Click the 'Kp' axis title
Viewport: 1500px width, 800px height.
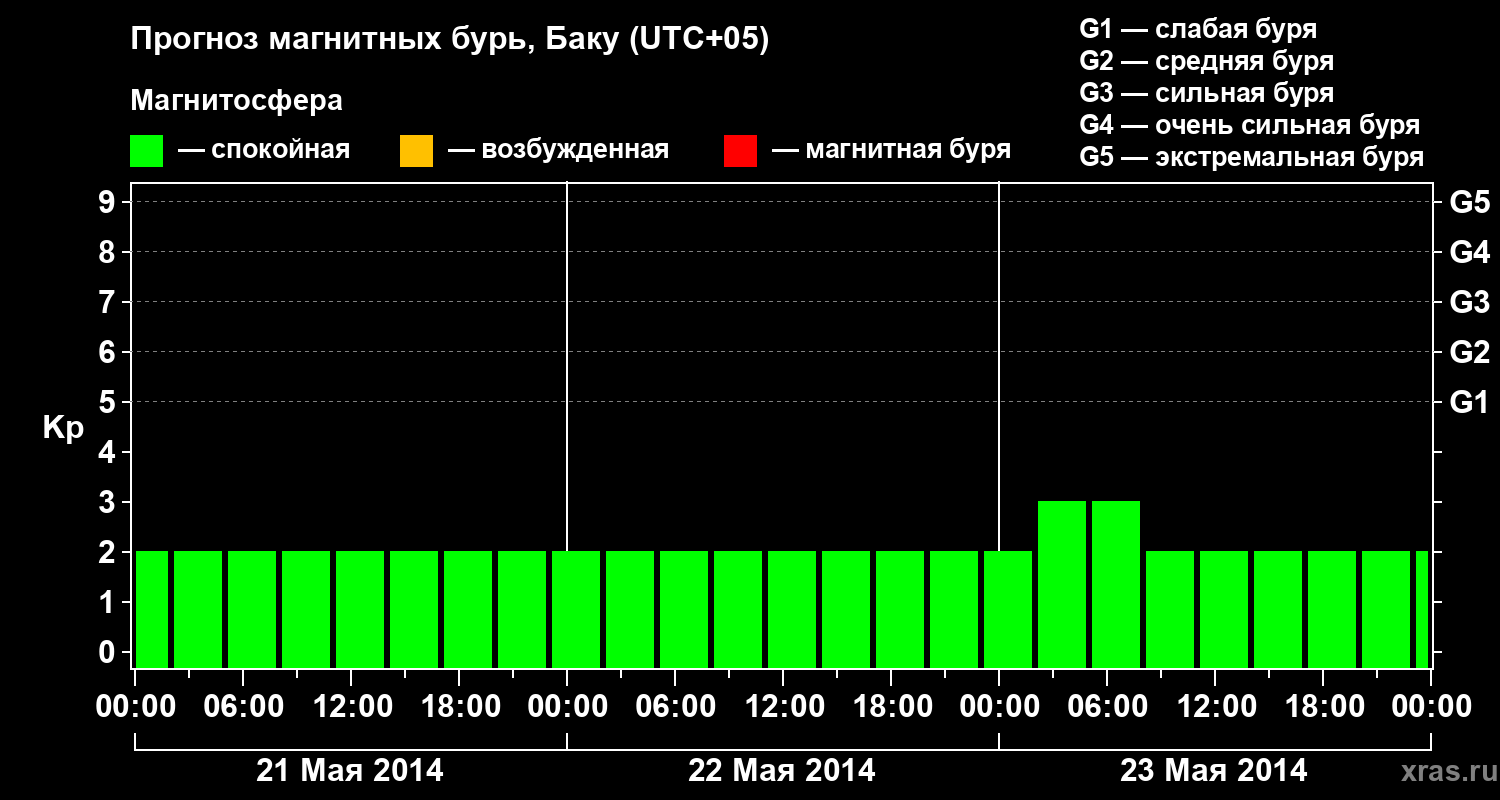click(x=63, y=427)
